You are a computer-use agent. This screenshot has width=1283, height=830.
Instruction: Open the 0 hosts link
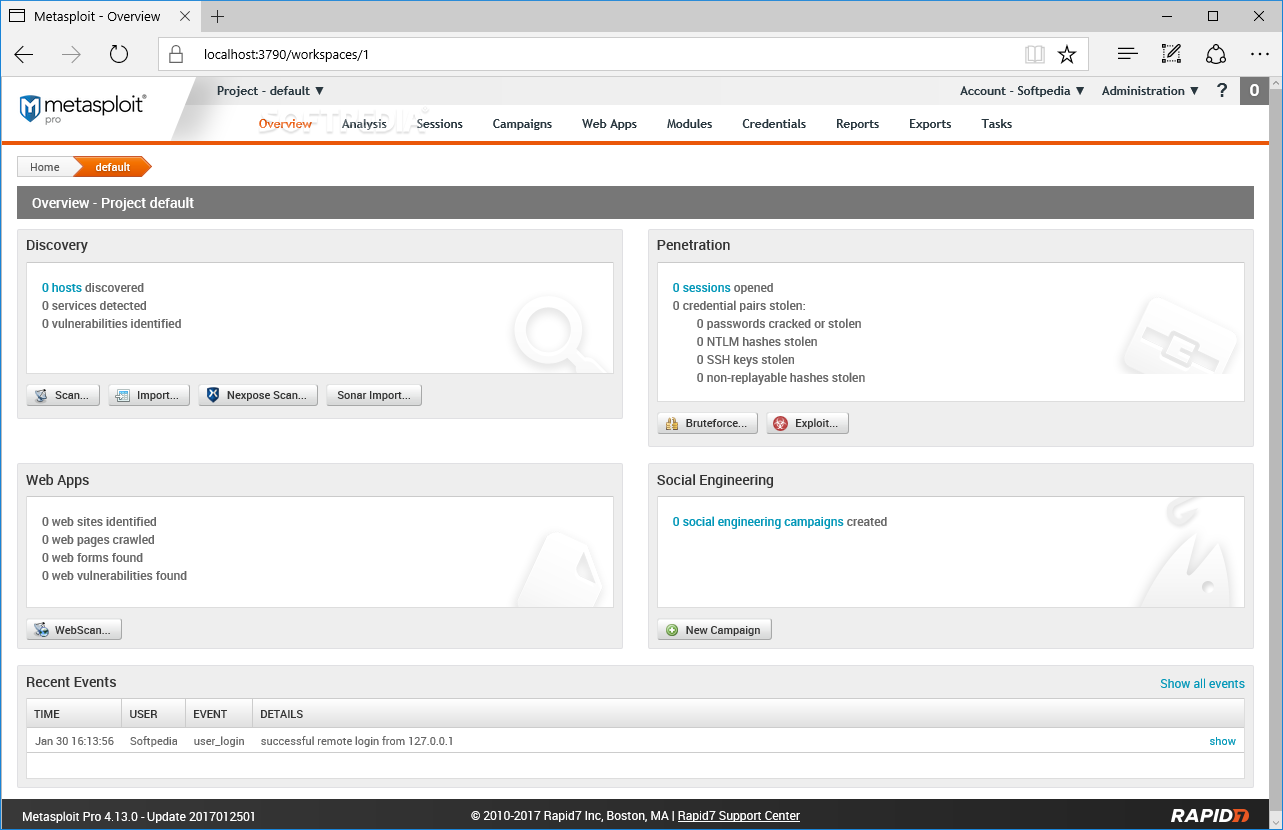62,288
